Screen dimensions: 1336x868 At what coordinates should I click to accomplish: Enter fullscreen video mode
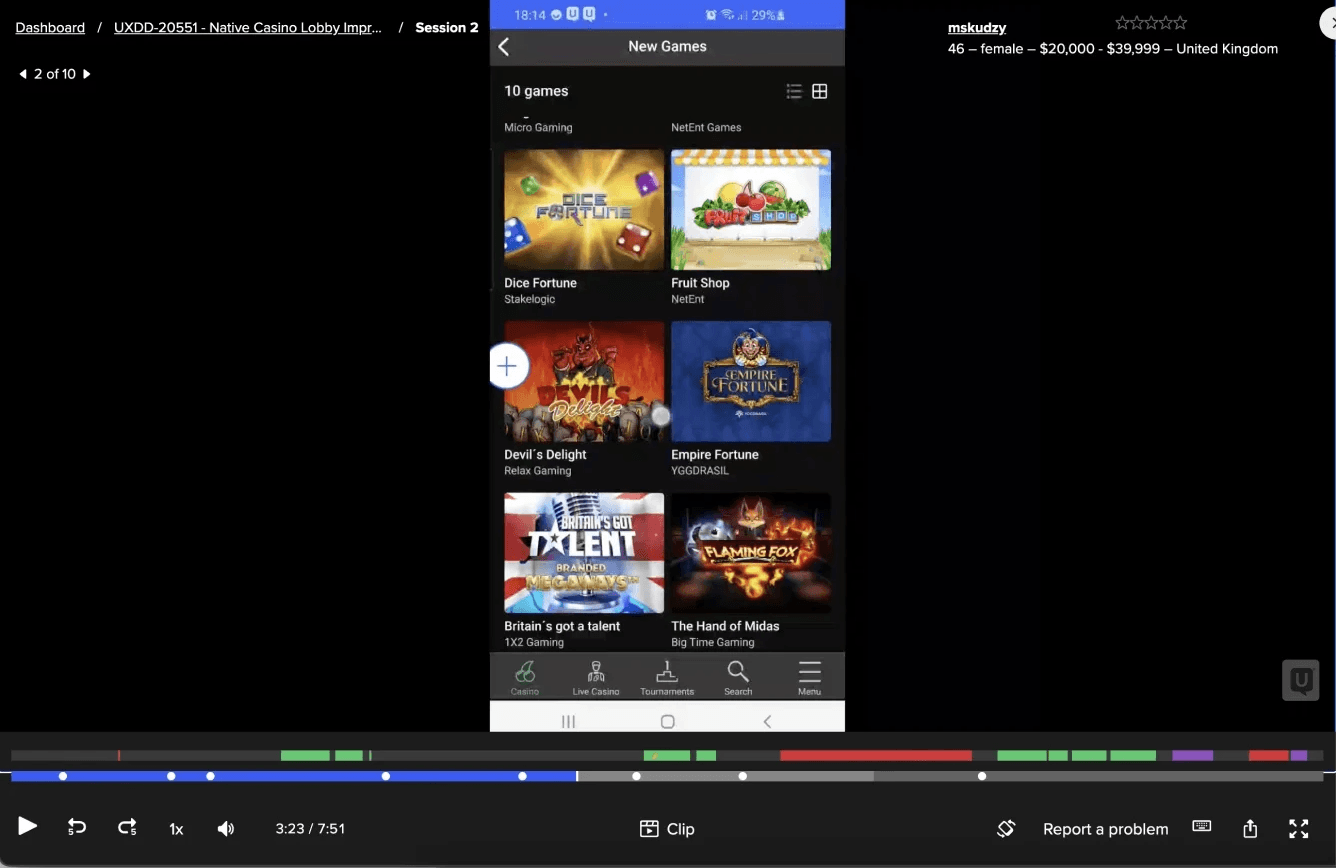[x=1298, y=828]
